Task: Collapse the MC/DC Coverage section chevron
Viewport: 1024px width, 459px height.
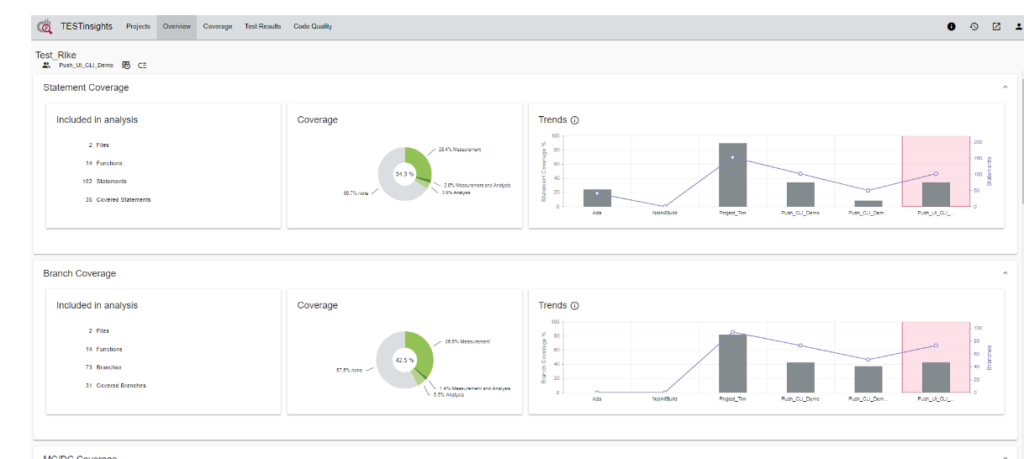Action: point(1004,457)
